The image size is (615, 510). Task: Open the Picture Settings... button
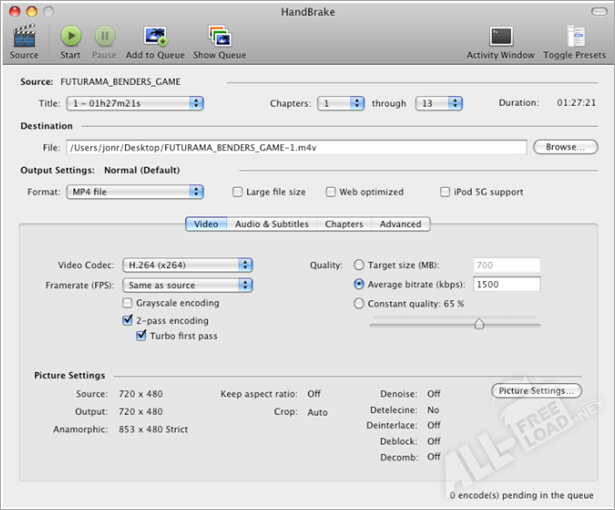537,390
